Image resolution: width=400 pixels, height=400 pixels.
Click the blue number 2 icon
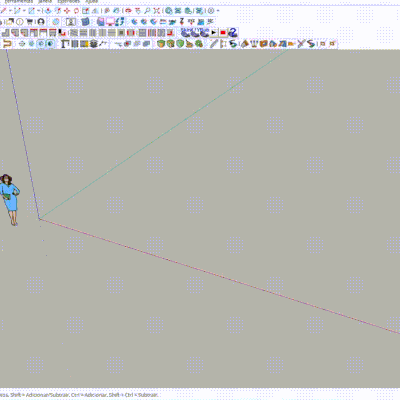233,33
